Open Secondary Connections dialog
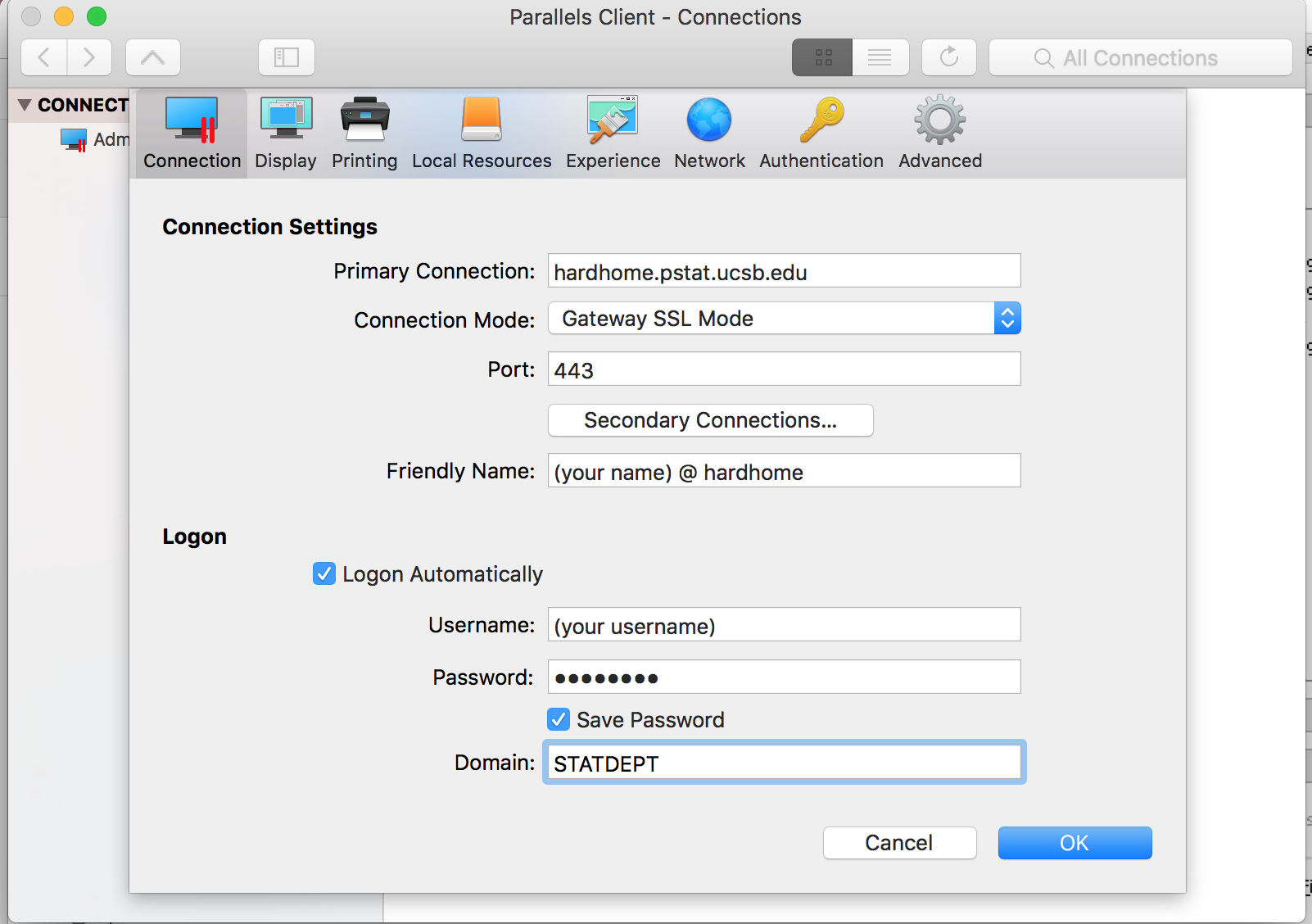 tap(710, 420)
